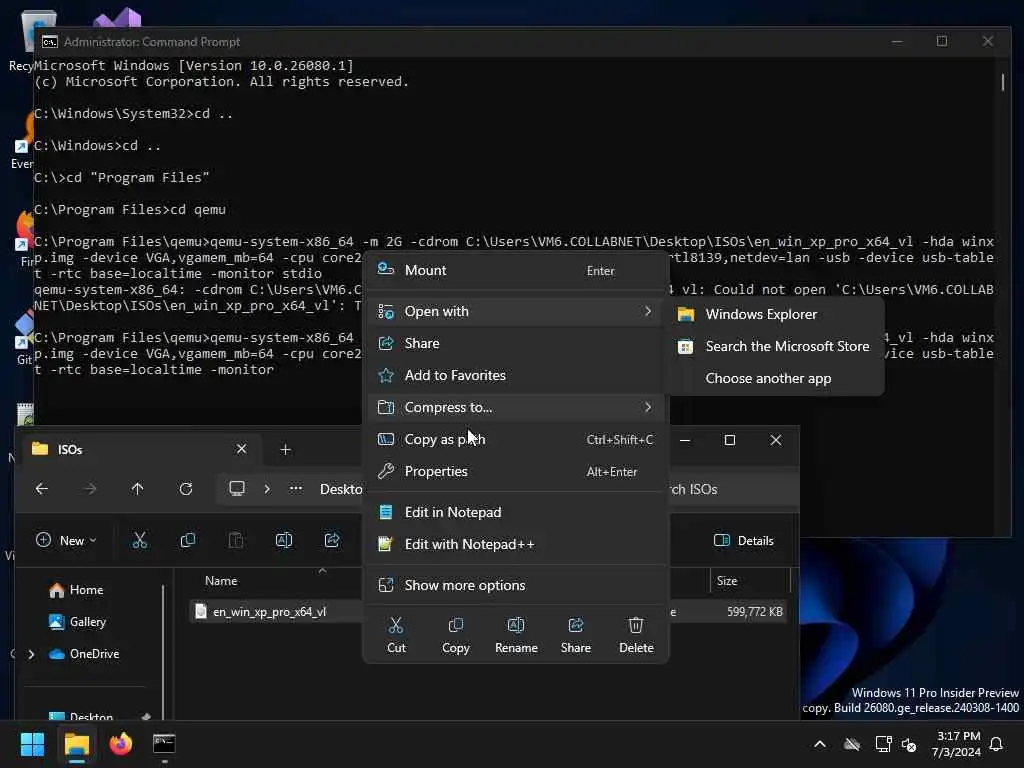Sort by the Size column header
This screenshot has width=1024, height=768.
[727, 581]
